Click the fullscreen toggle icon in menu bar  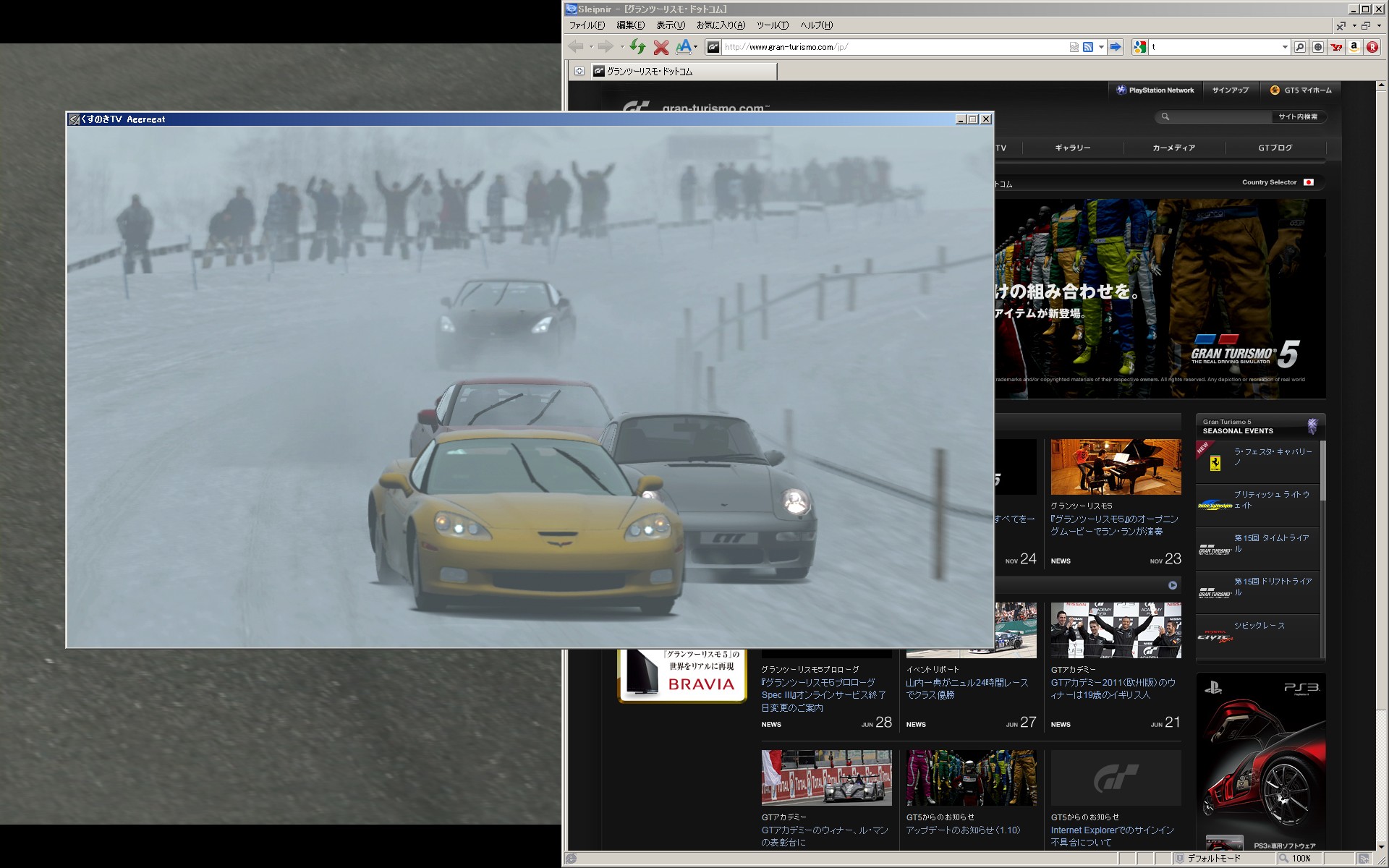[1341, 25]
